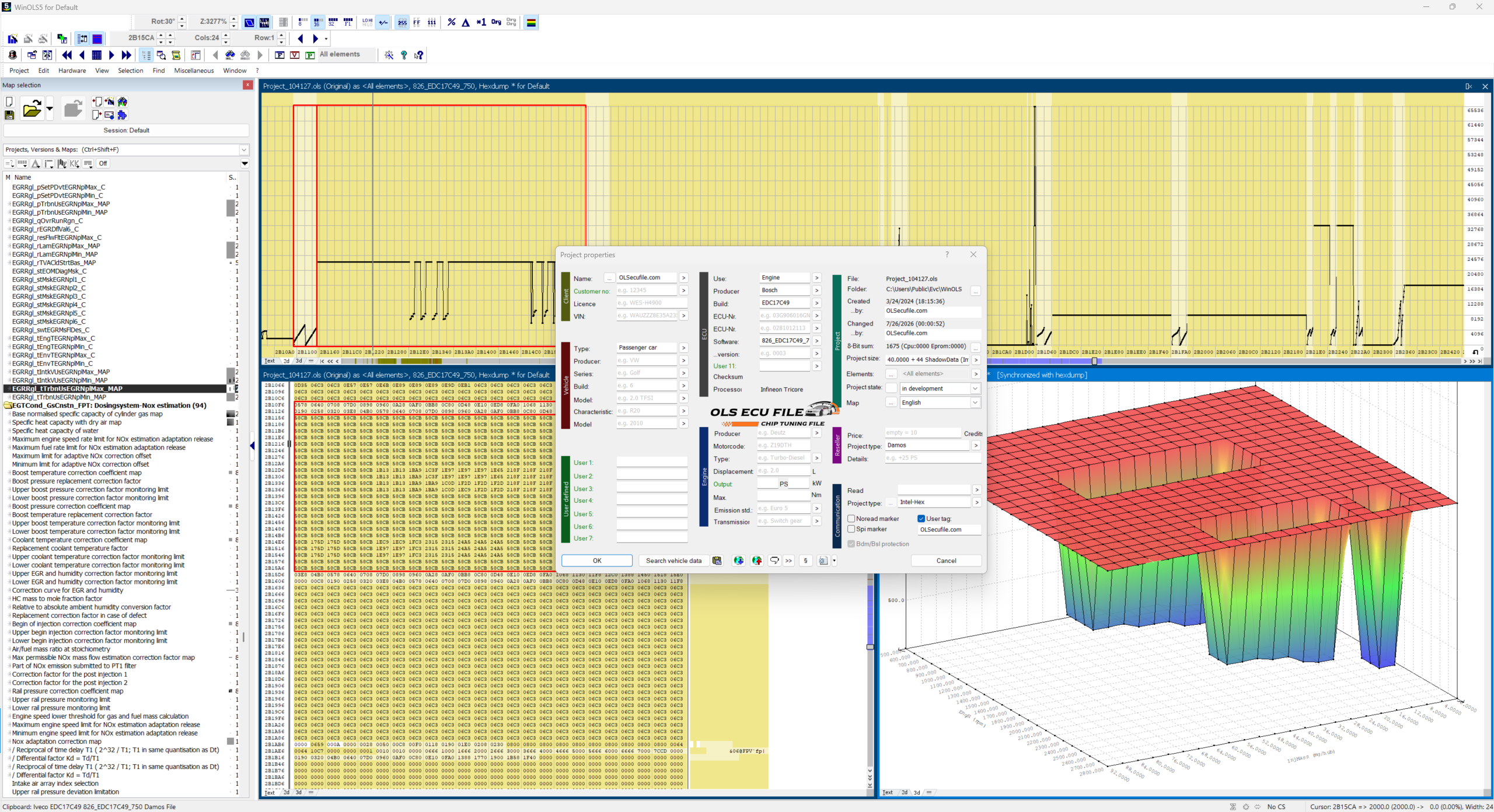Click the Session: Default button
This screenshot has height=812, width=1494.
(x=126, y=131)
